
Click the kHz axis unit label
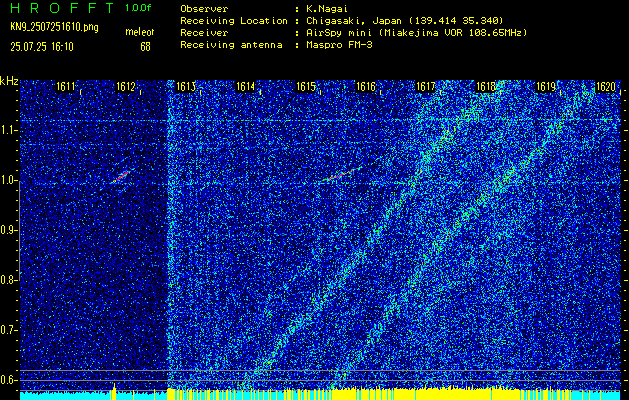[9, 81]
